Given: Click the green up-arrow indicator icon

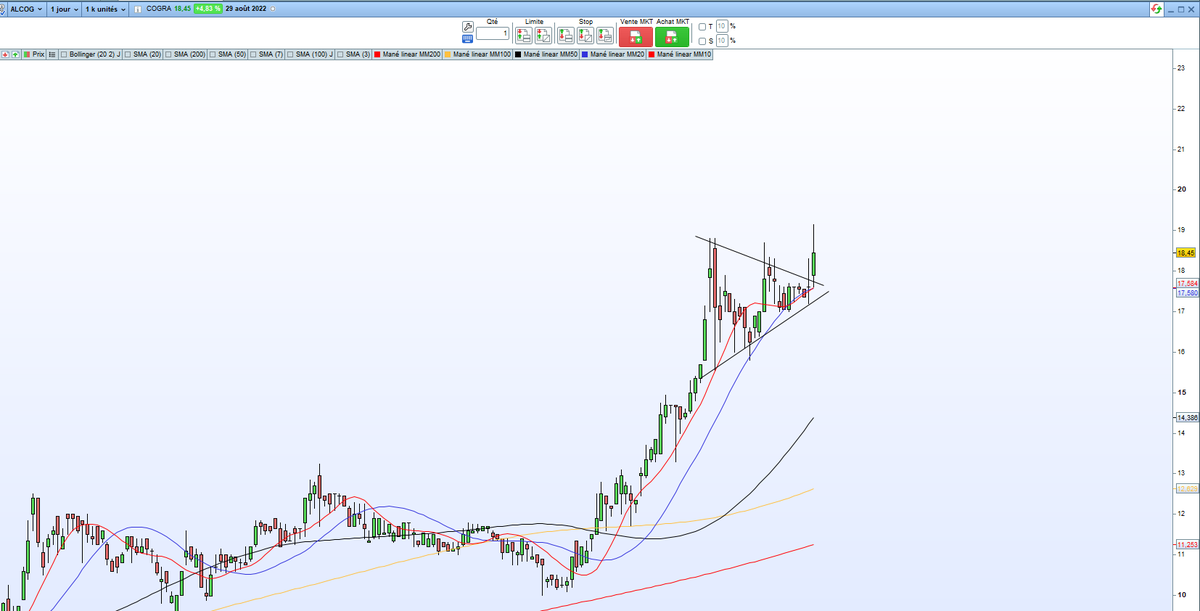Looking at the screenshot, I should pyautogui.click(x=17, y=54).
